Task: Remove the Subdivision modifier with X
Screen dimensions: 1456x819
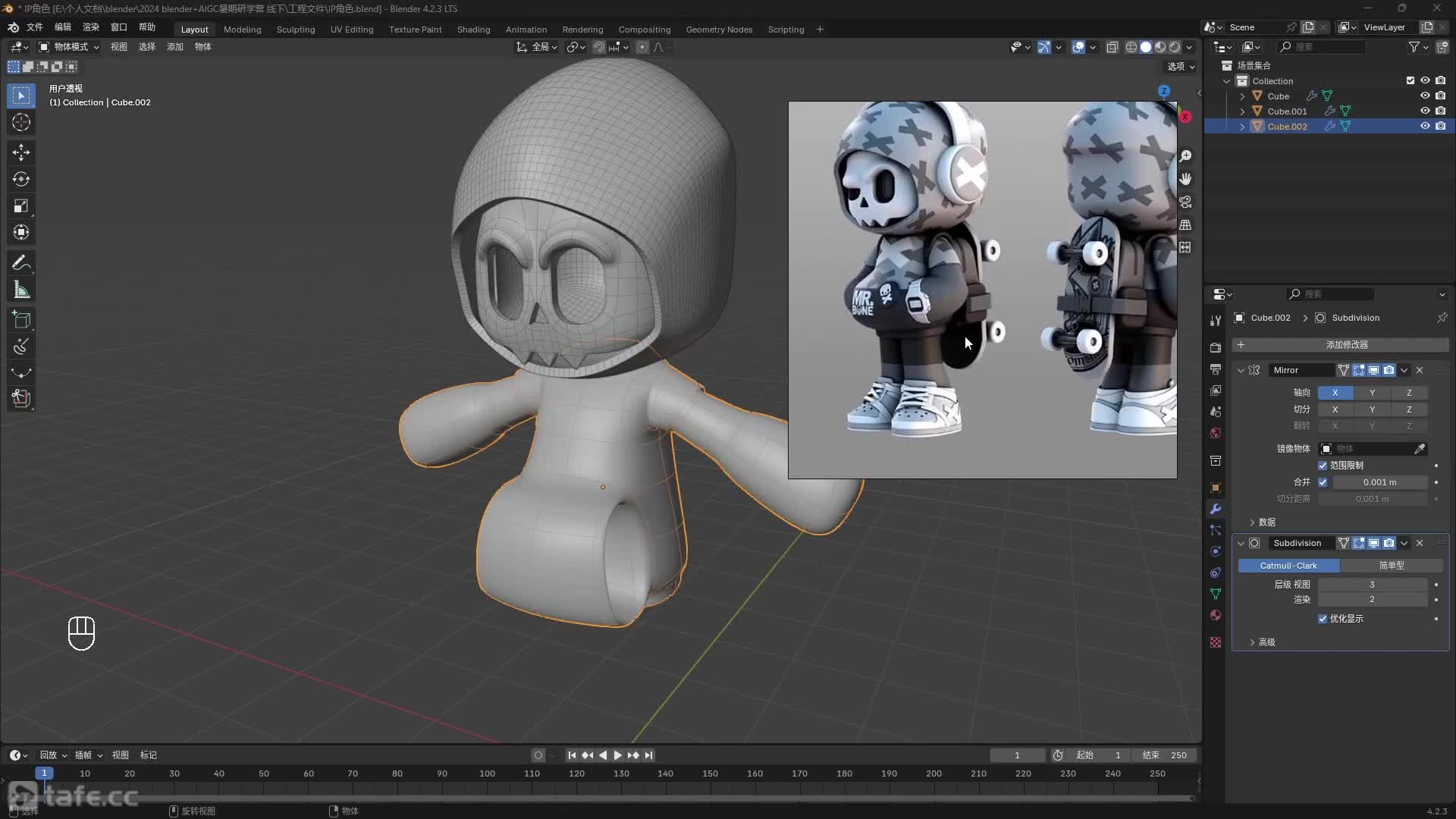Action: [1420, 543]
